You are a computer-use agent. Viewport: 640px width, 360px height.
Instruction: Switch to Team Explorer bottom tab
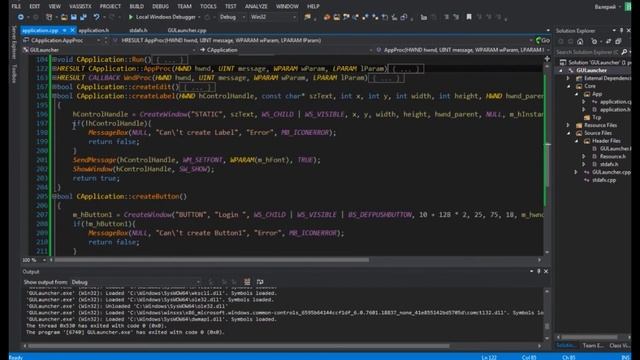pyautogui.click(x=593, y=346)
